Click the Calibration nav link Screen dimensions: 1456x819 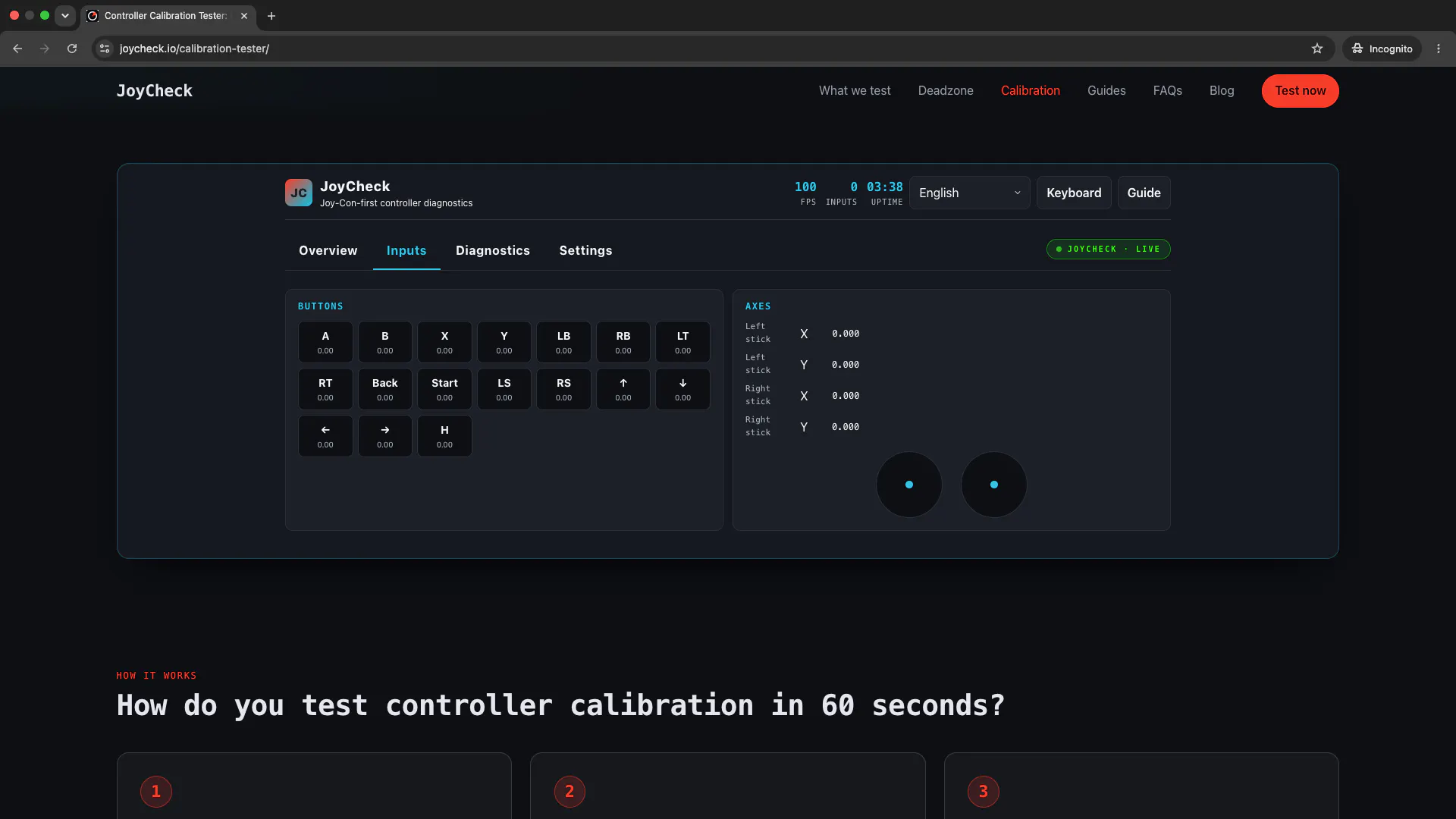1031,90
